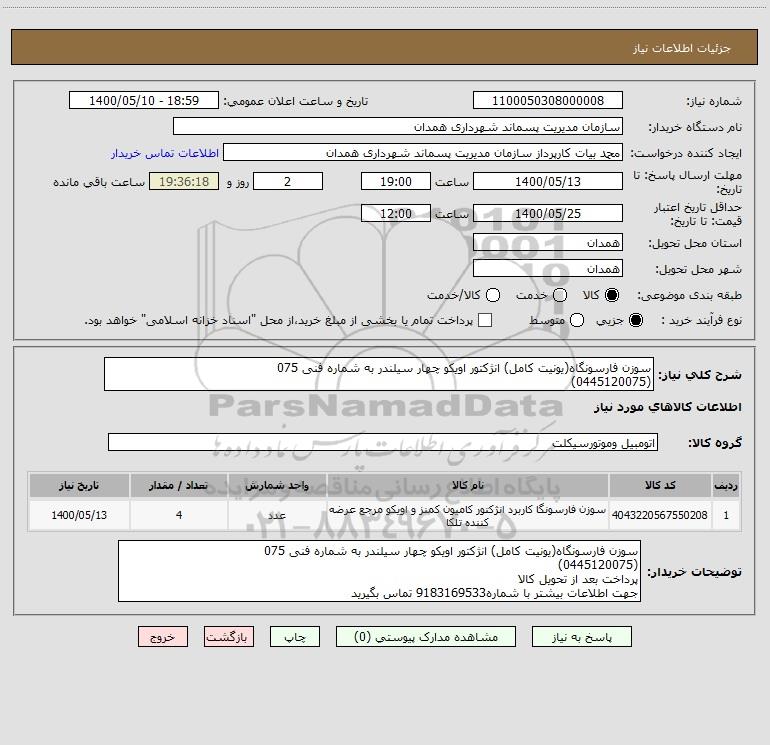This screenshot has width=770, height=745.
Task: Click the گروه کالا field اتومبیل وموتورسیکلت
Action: pyautogui.click(x=383, y=442)
